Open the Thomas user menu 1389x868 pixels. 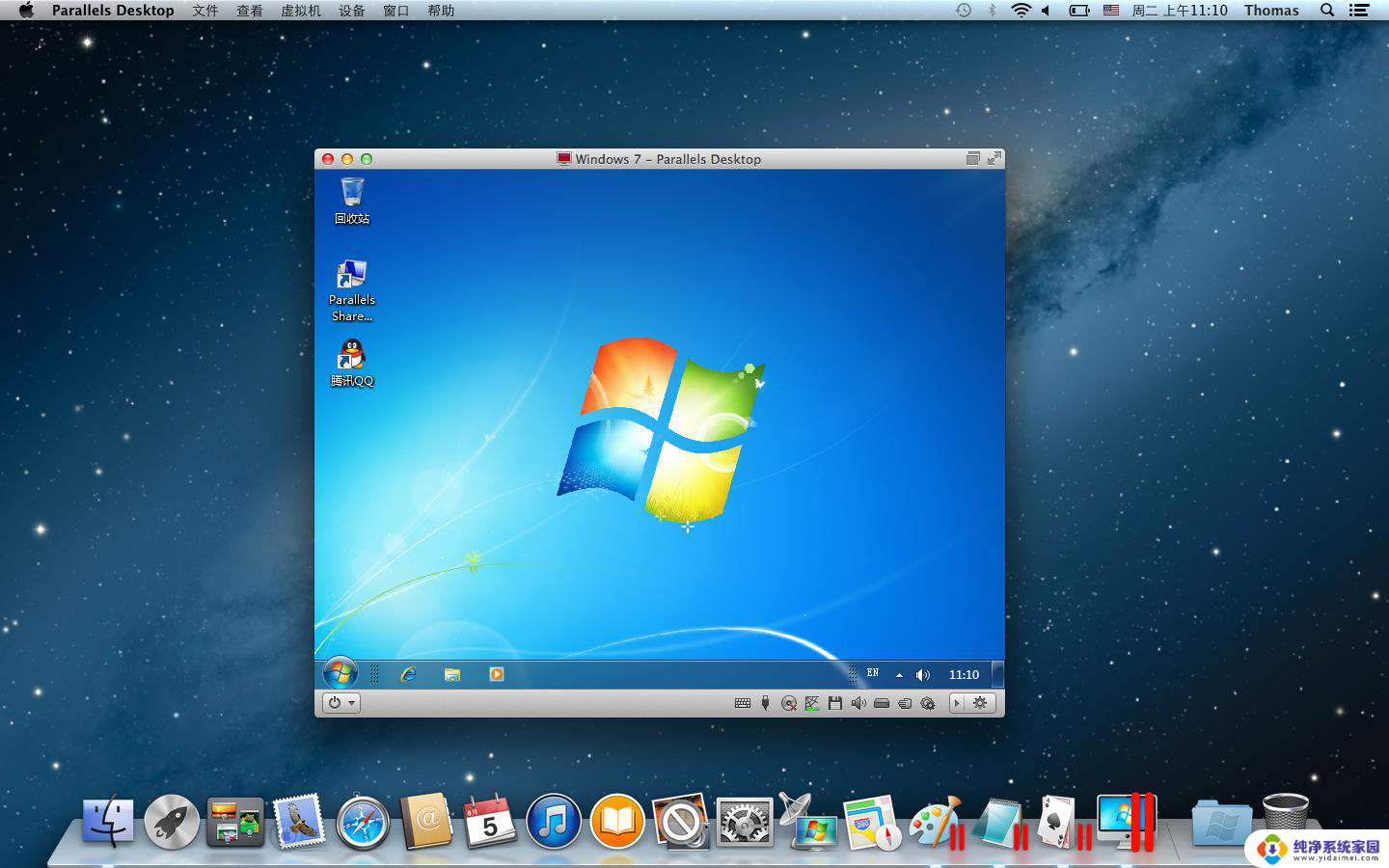tap(1271, 11)
